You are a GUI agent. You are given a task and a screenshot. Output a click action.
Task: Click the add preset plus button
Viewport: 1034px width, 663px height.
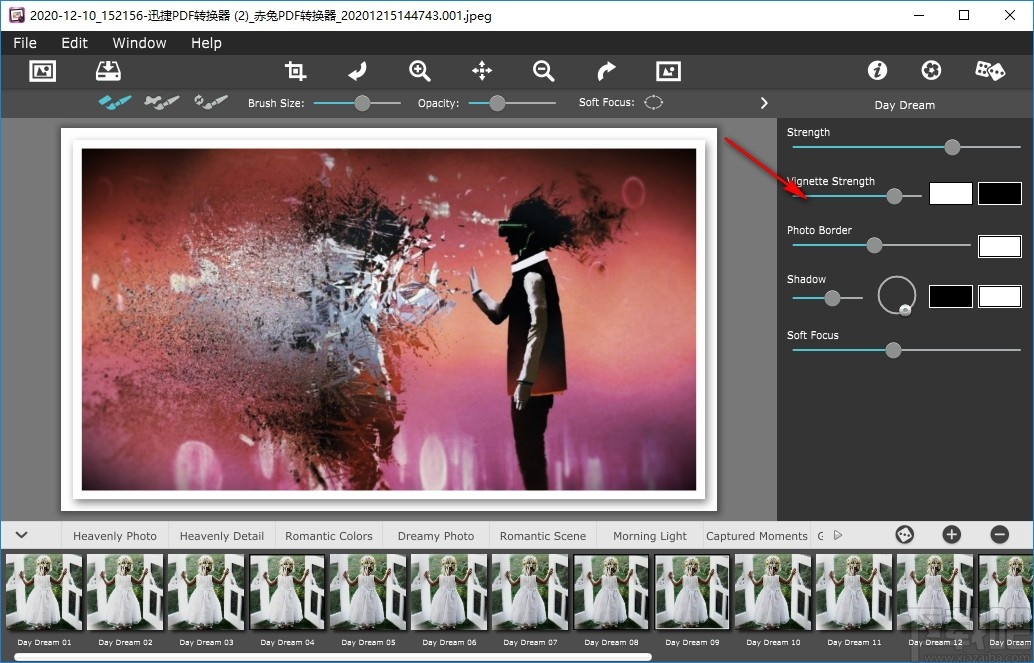(x=951, y=535)
